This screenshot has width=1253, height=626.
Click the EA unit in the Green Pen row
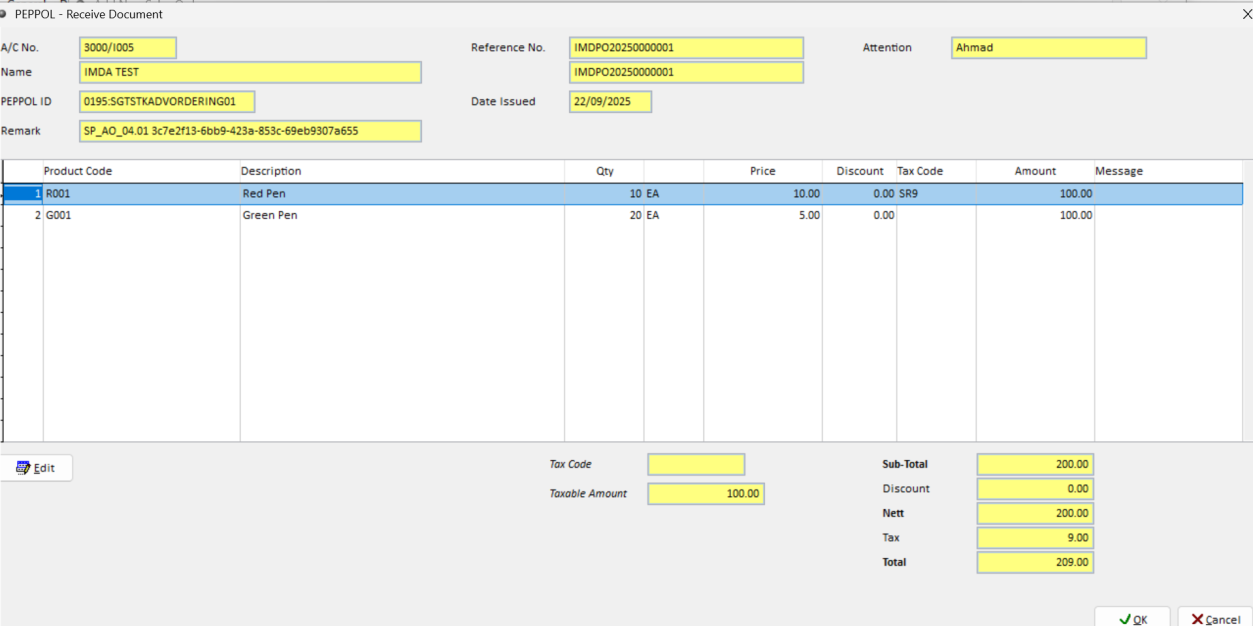tap(674, 215)
